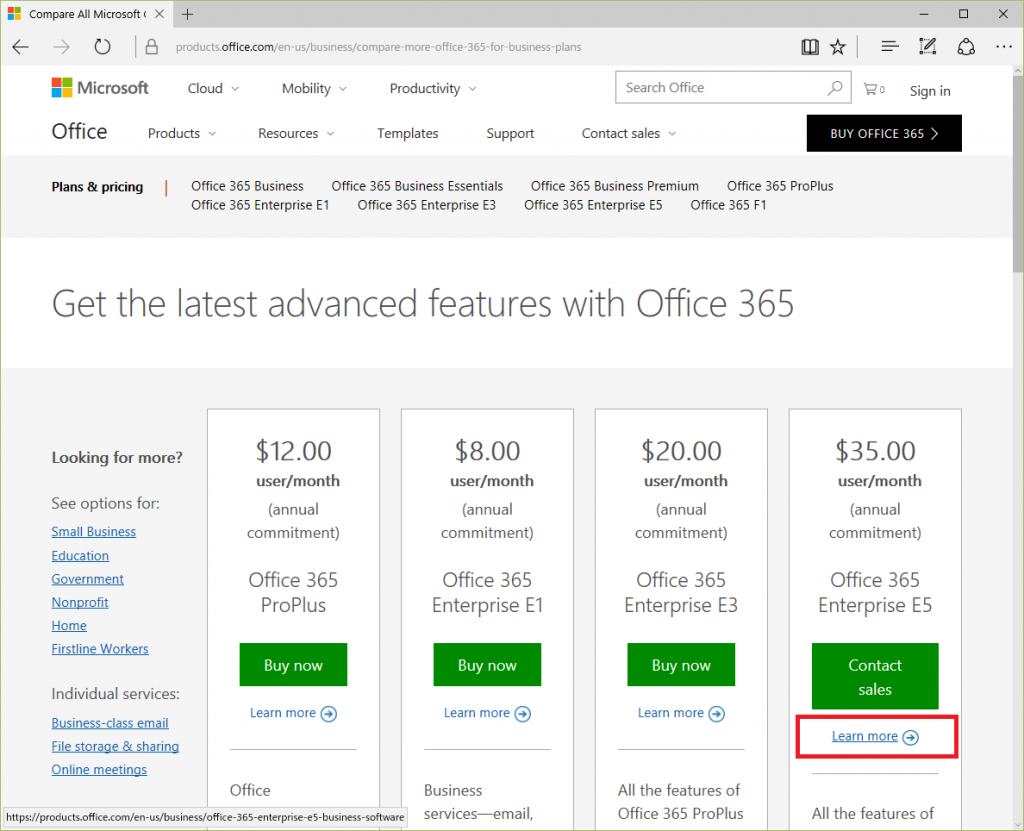Screen dimensions: 1024x831
Task: Open Office 365 Enterprise E5 nav link
Action: click(x=593, y=205)
